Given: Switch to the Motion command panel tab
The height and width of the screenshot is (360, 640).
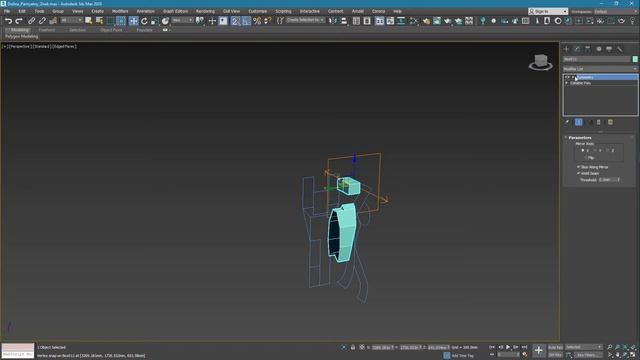Looking at the screenshot, I should (598, 49).
